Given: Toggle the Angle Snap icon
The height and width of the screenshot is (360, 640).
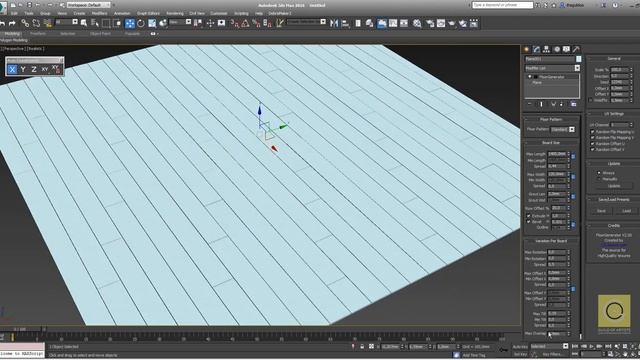Looking at the screenshot, I should tap(245, 23).
